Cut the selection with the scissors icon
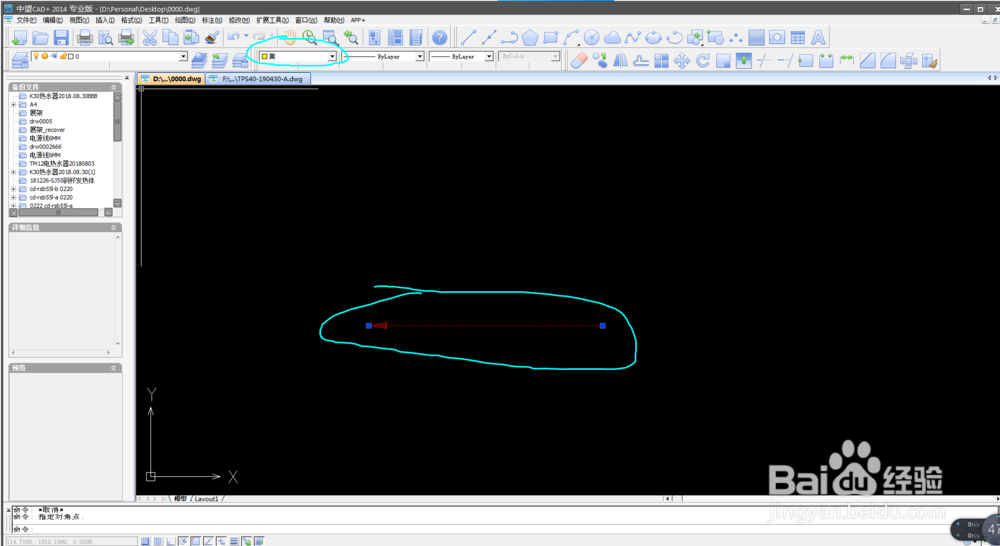1000x546 pixels. click(x=150, y=38)
